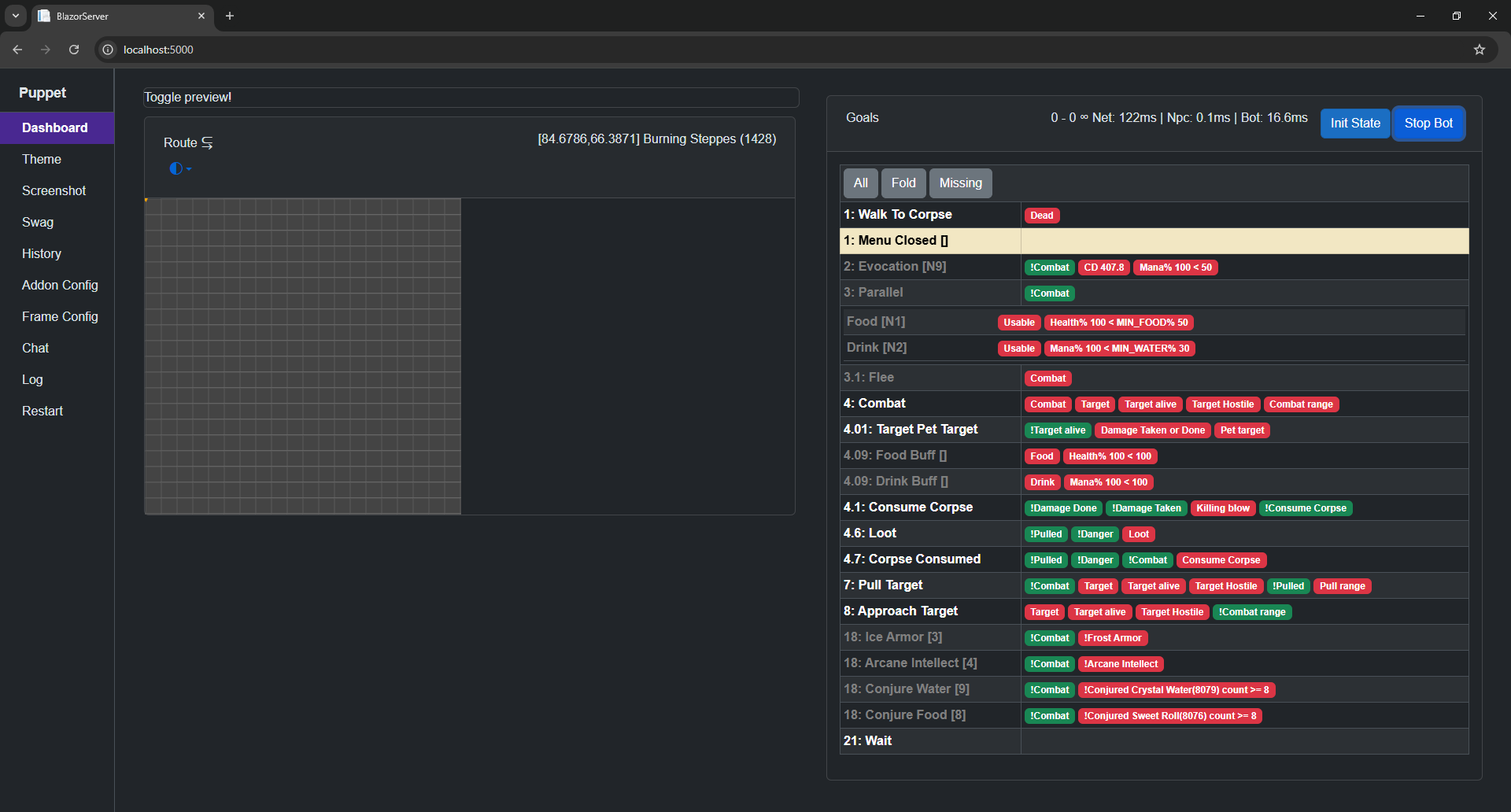Open the Dashboard sidebar item
This screenshot has width=1511, height=812.
click(x=57, y=127)
